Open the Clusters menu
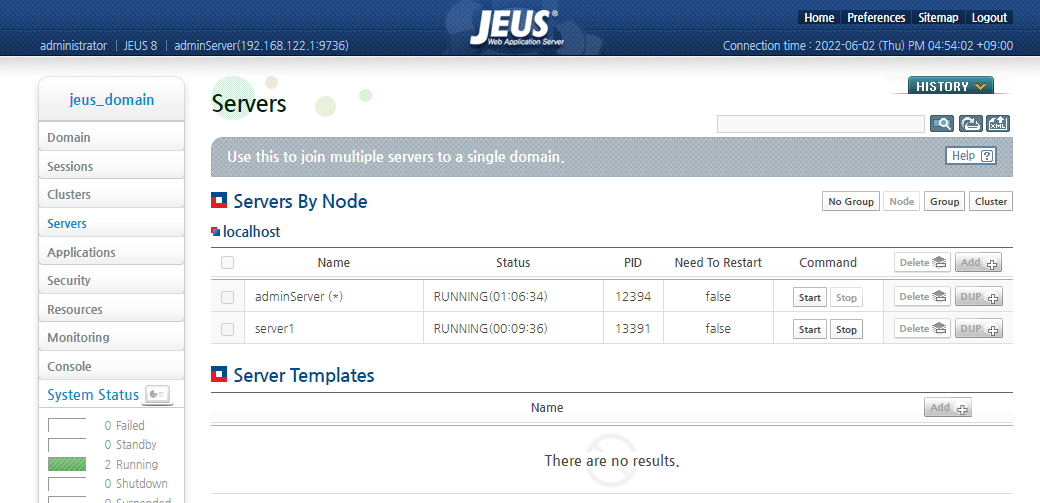Image resolution: width=1040 pixels, height=503 pixels. [111, 194]
